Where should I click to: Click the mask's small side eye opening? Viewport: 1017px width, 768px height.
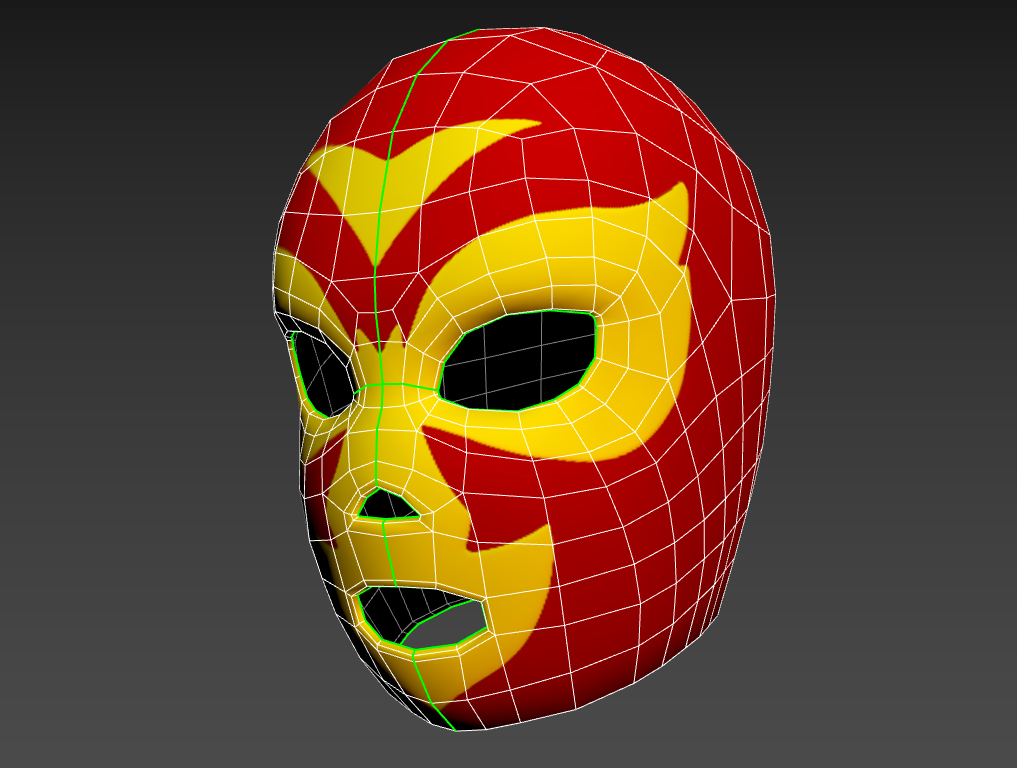point(323,373)
